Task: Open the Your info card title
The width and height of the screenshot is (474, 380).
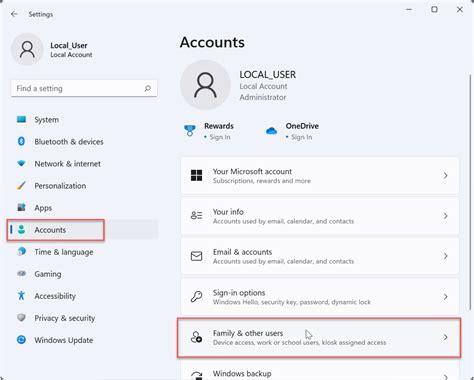Action: [228, 212]
